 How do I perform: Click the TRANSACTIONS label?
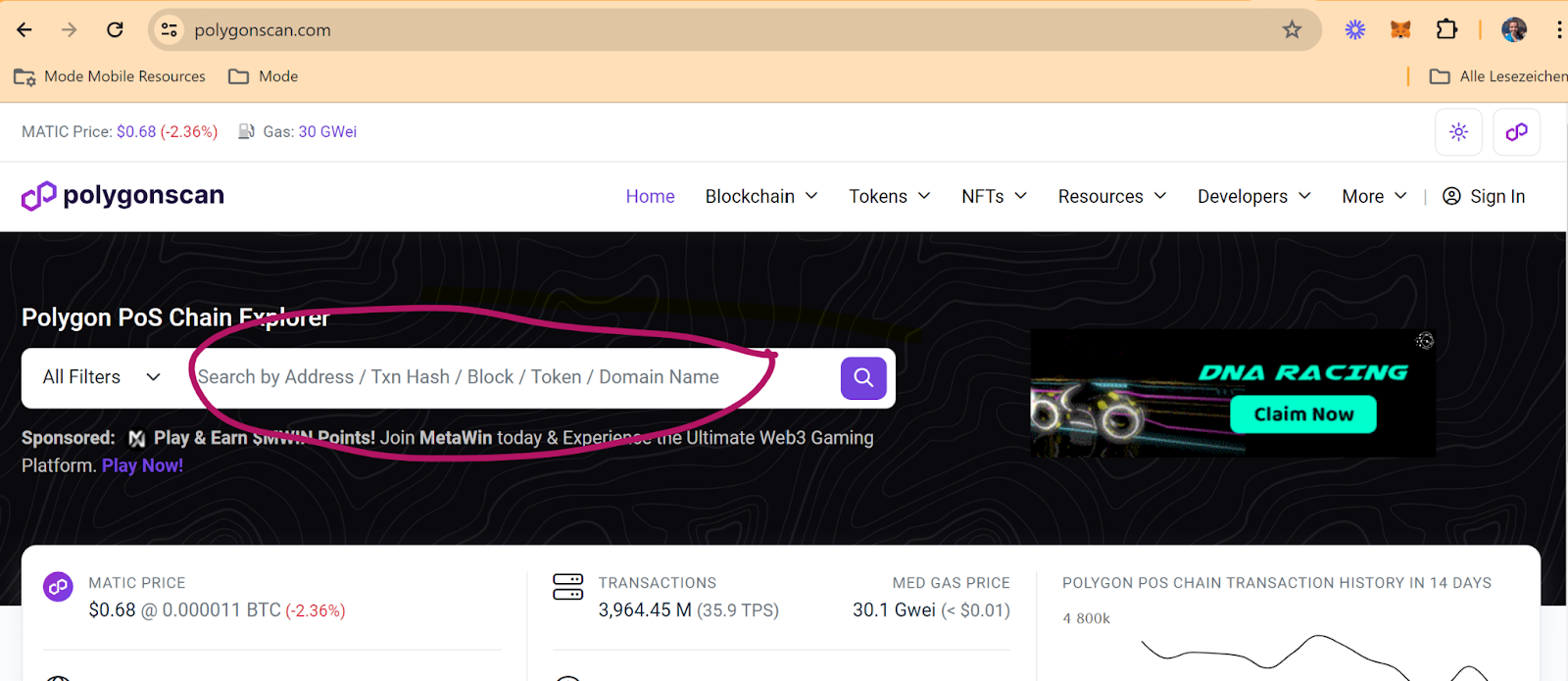[658, 583]
